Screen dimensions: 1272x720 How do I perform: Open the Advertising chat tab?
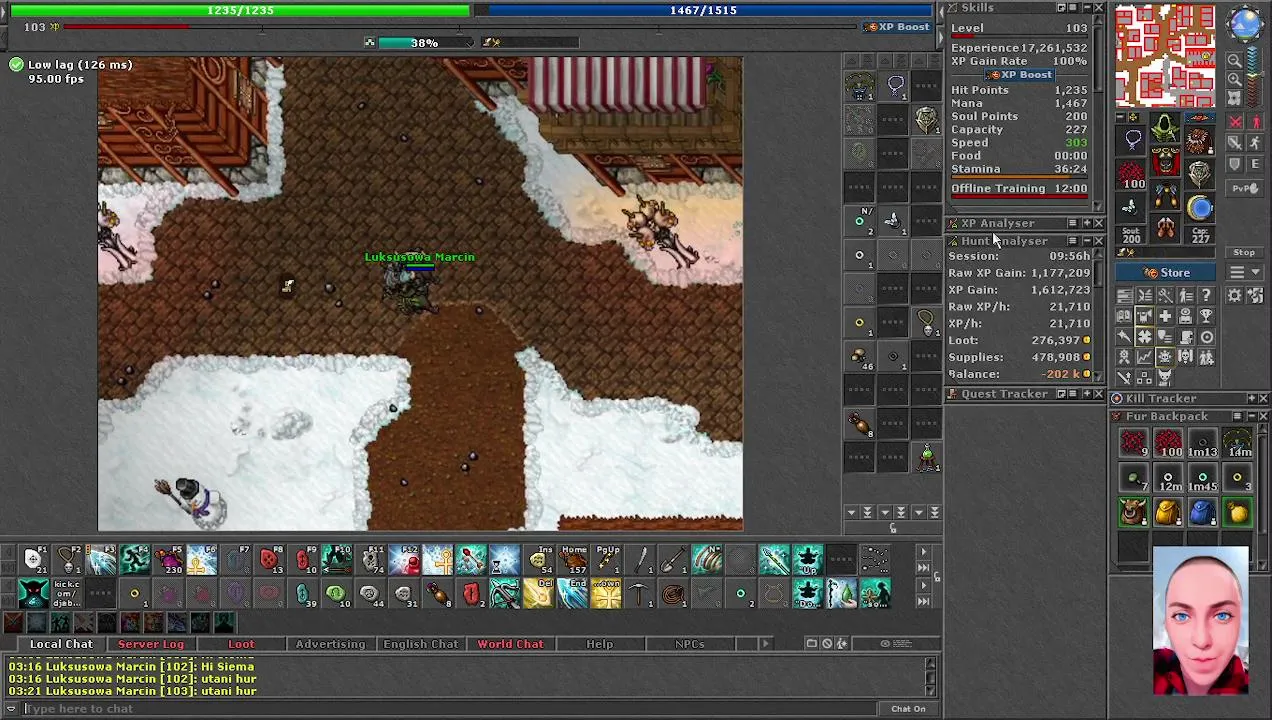pyautogui.click(x=330, y=644)
